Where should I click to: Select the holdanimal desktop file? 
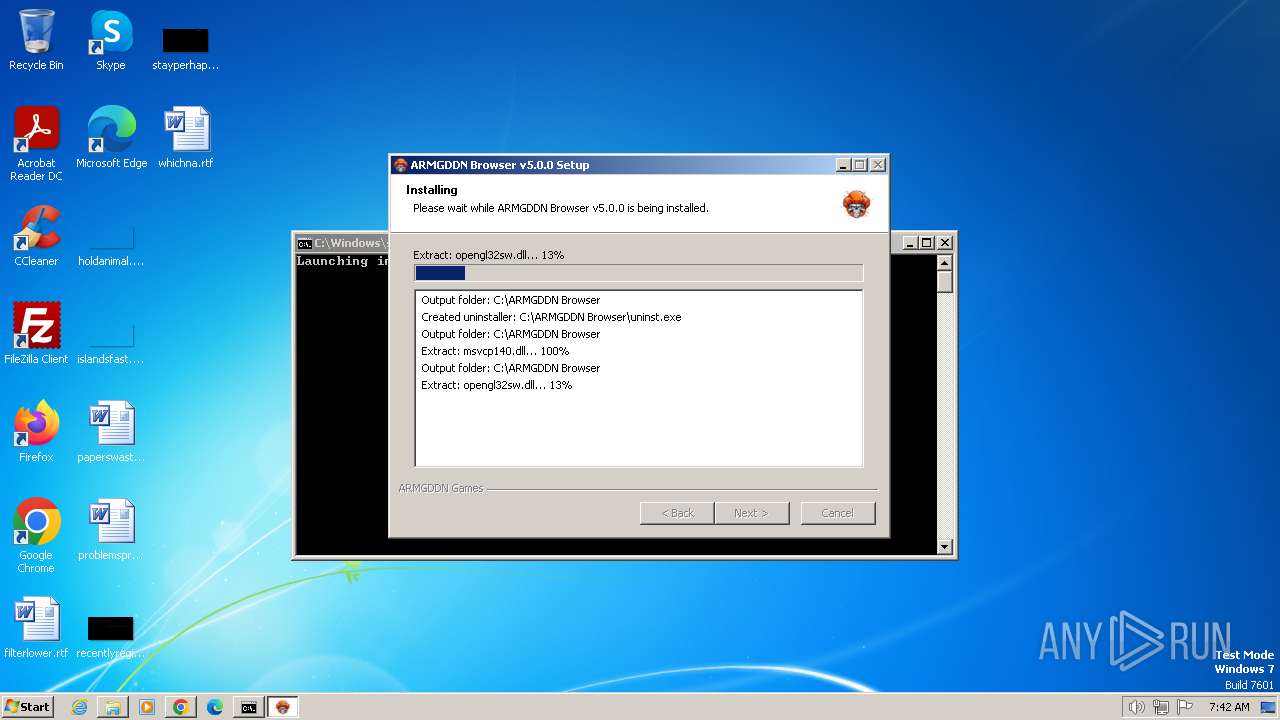[111, 245]
